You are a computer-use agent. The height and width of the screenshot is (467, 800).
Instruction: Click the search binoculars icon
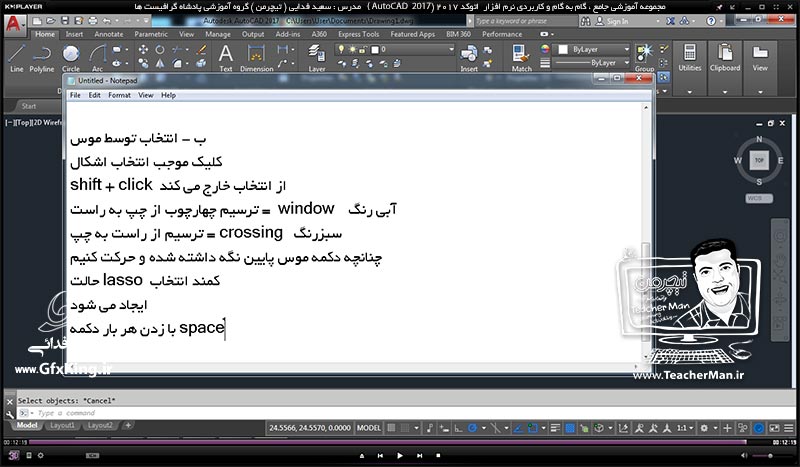585,21
